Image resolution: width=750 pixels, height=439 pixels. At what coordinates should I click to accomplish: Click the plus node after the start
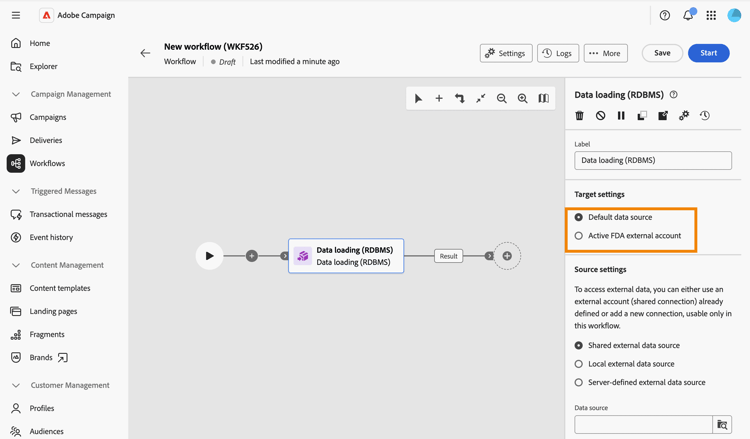(252, 256)
